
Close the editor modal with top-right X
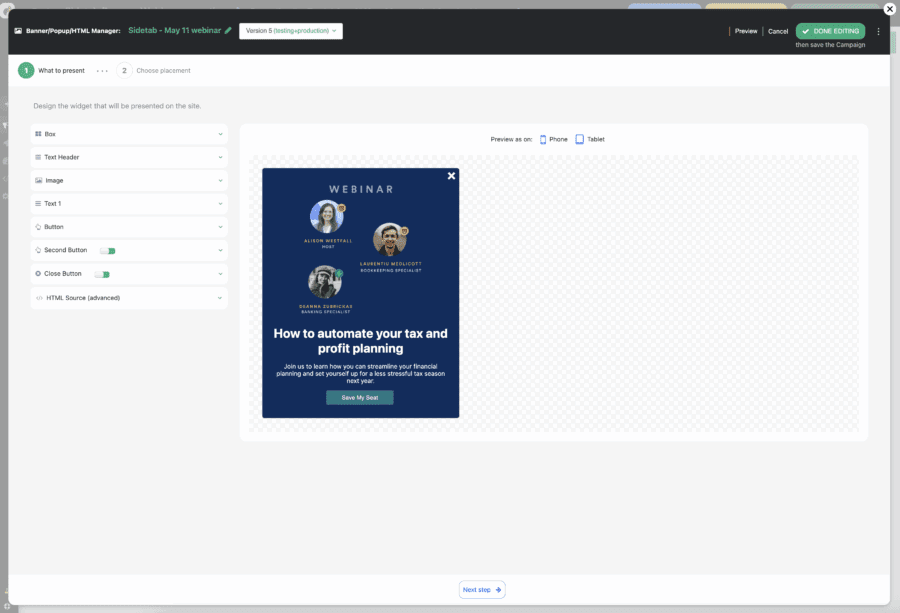click(x=889, y=9)
